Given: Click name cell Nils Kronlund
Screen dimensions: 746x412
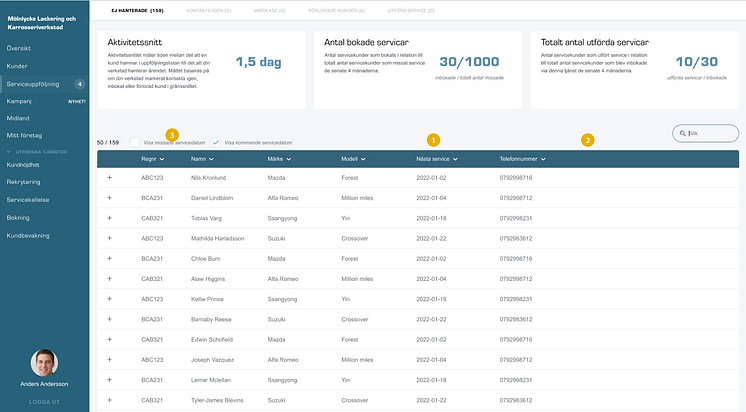Looking at the screenshot, I should pos(208,178).
